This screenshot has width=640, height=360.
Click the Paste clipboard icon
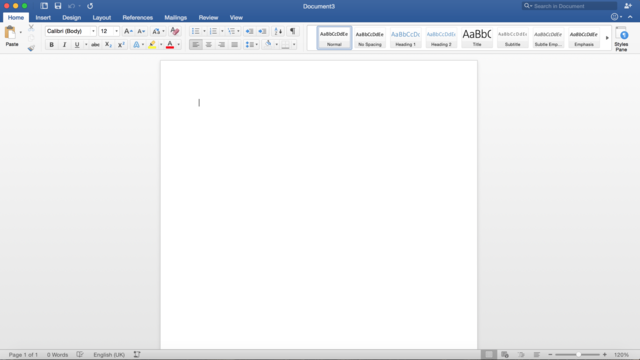pyautogui.click(x=10, y=32)
